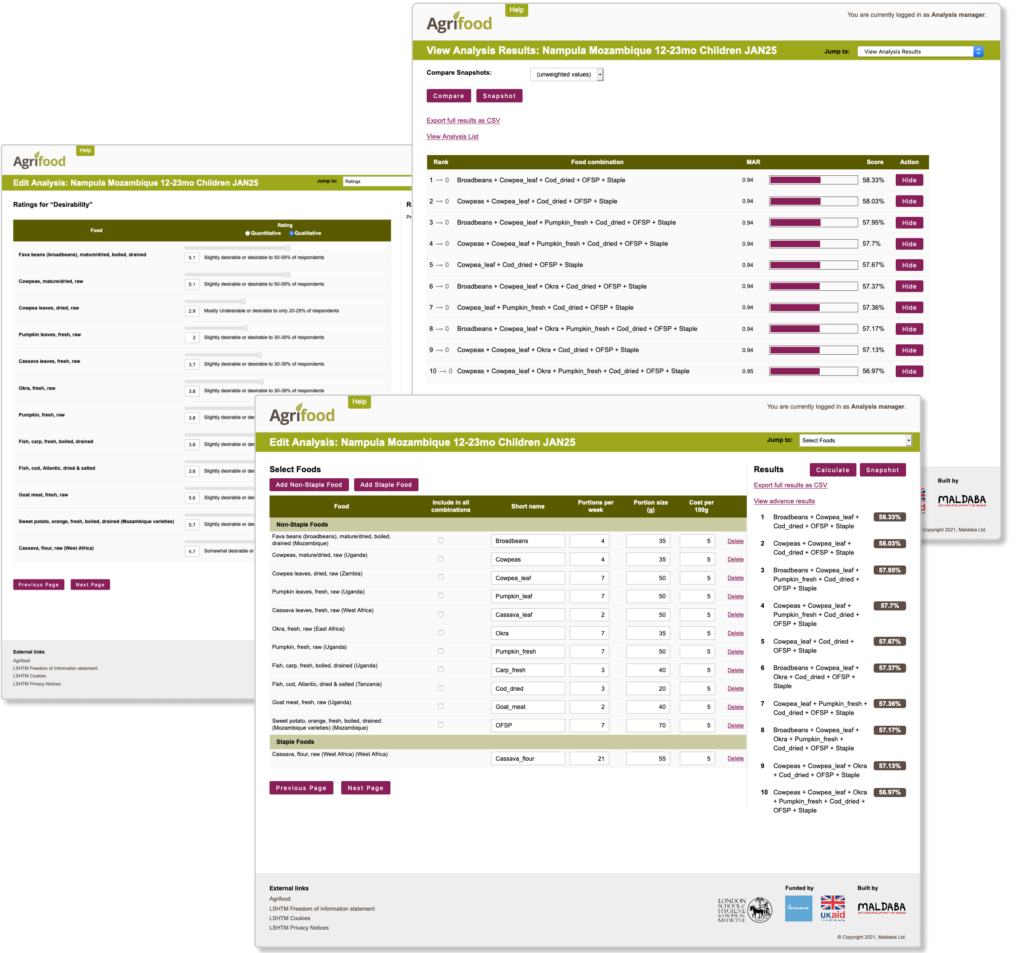
Task: Open Help tab on View Analysis Results page
Action: 516,10
